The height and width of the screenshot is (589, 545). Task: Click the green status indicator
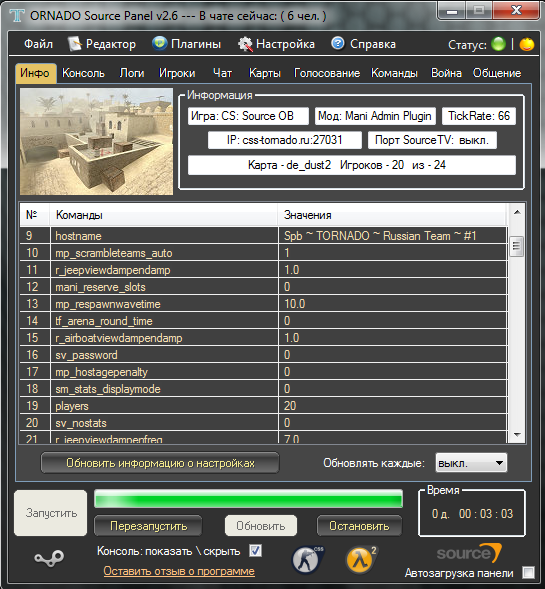[x=498, y=44]
